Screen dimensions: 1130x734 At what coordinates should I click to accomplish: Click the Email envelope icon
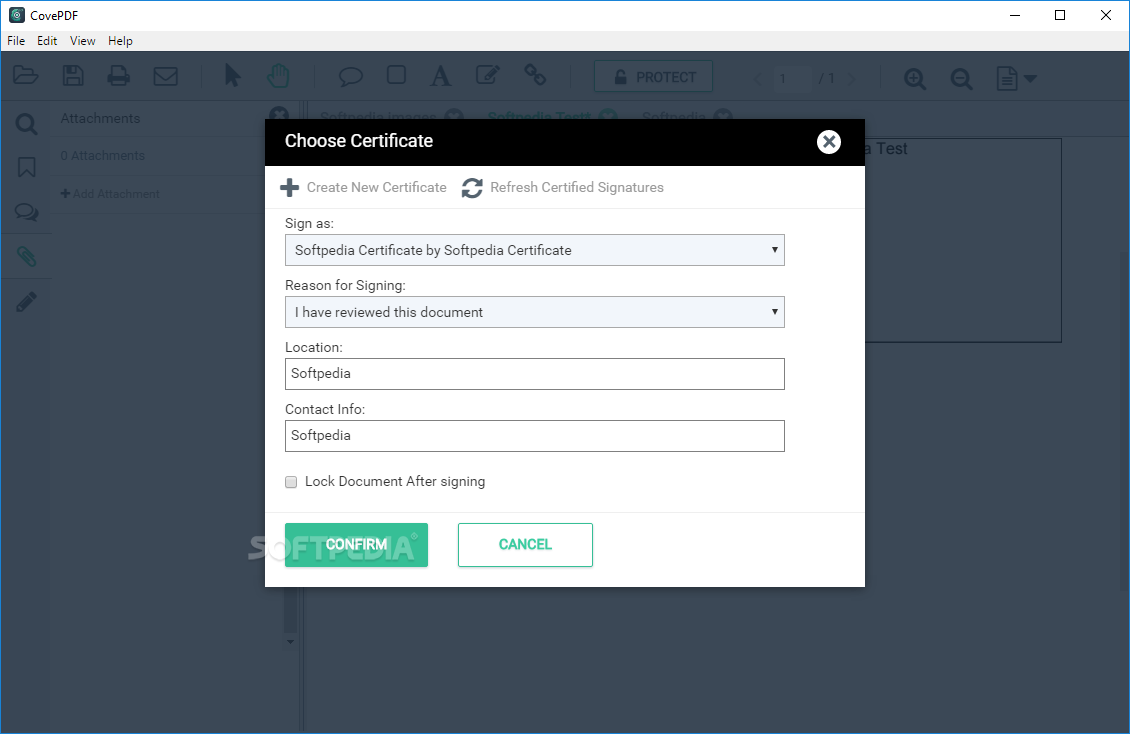tap(166, 76)
